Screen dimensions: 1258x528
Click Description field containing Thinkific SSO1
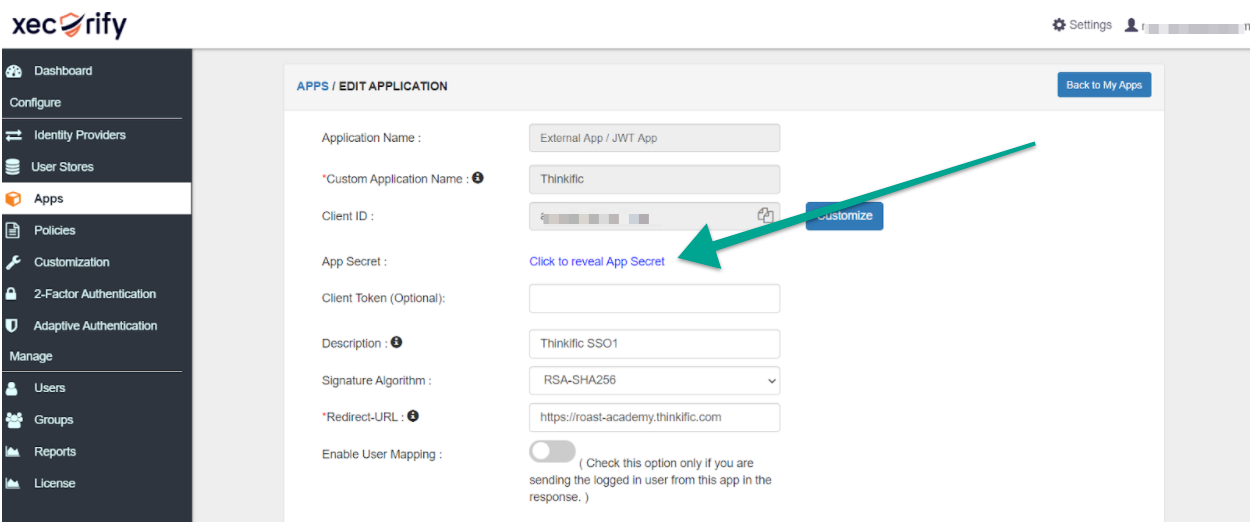(x=654, y=343)
